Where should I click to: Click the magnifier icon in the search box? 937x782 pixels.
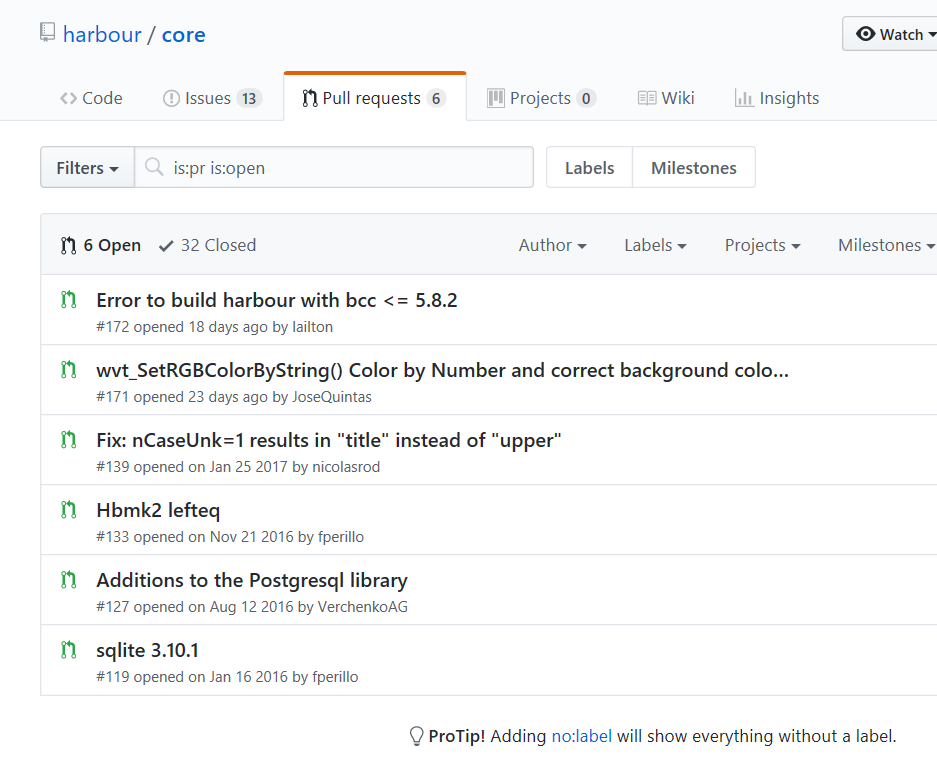pyautogui.click(x=154, y=168)
